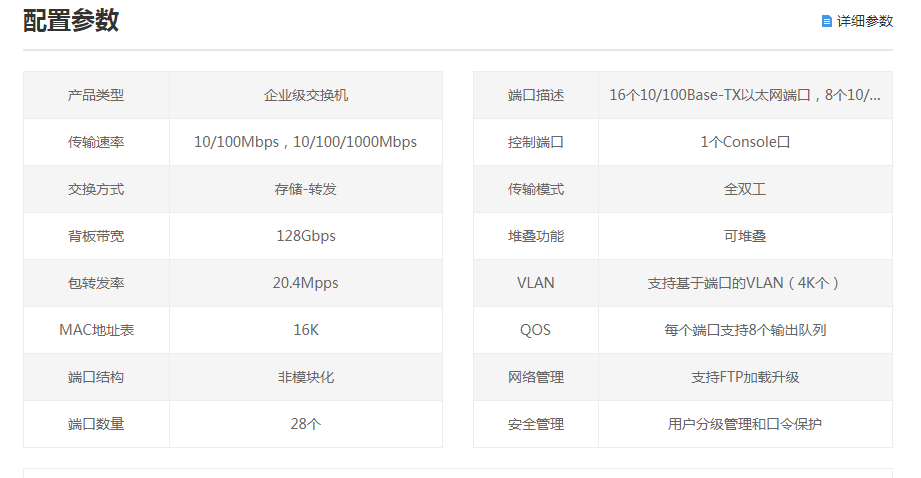921x478 pixels.
Task: Select the 128Gbps backplane bandwidth value
Action: [x=306, y=236]
